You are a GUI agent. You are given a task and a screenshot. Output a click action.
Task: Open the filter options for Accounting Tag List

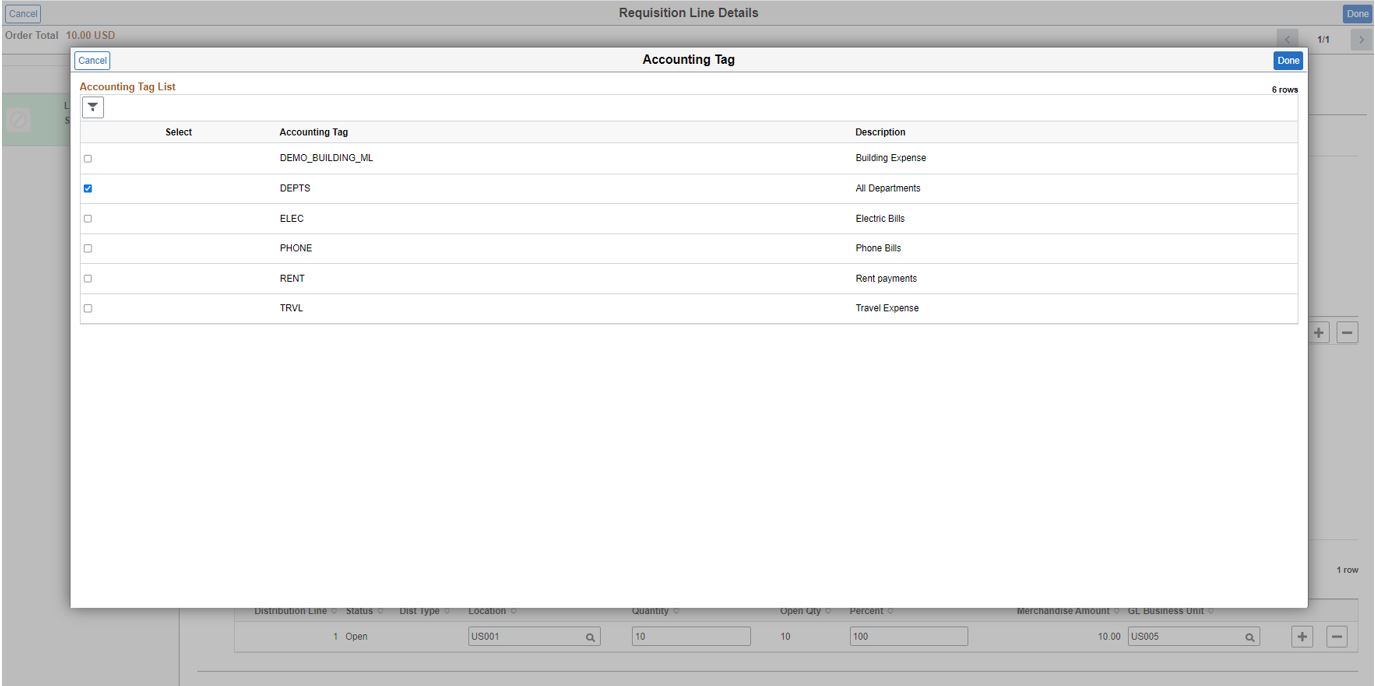pos(91,109)
